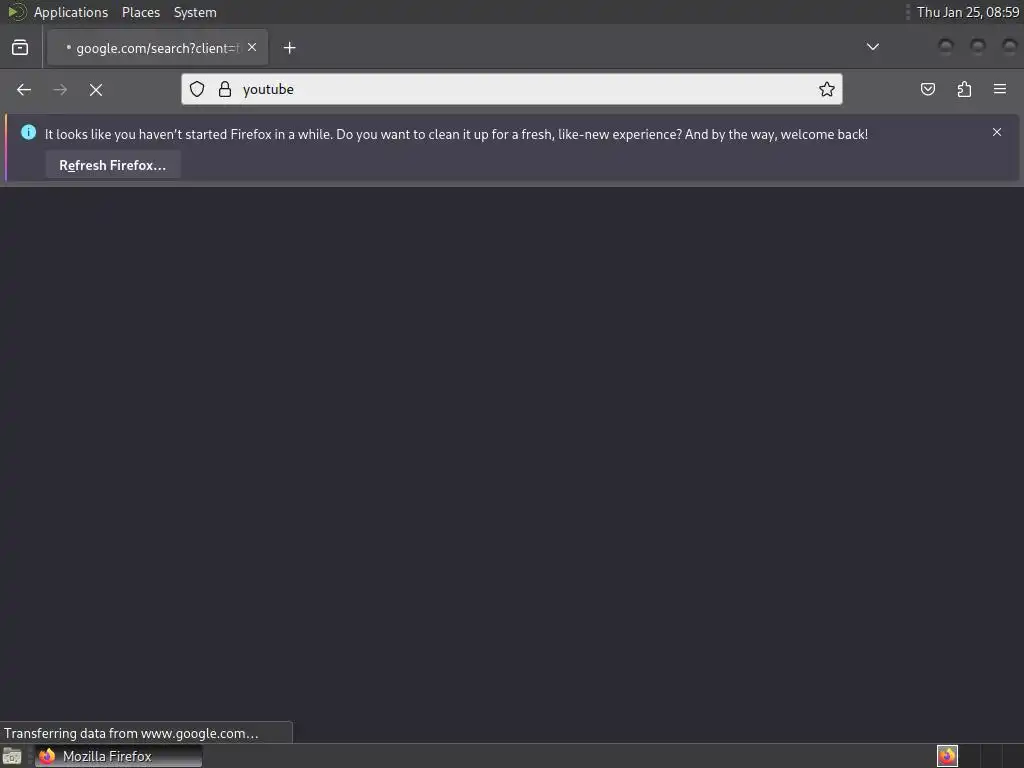Go back using the back arrow
1024x768 pixels.
[24, 89]
